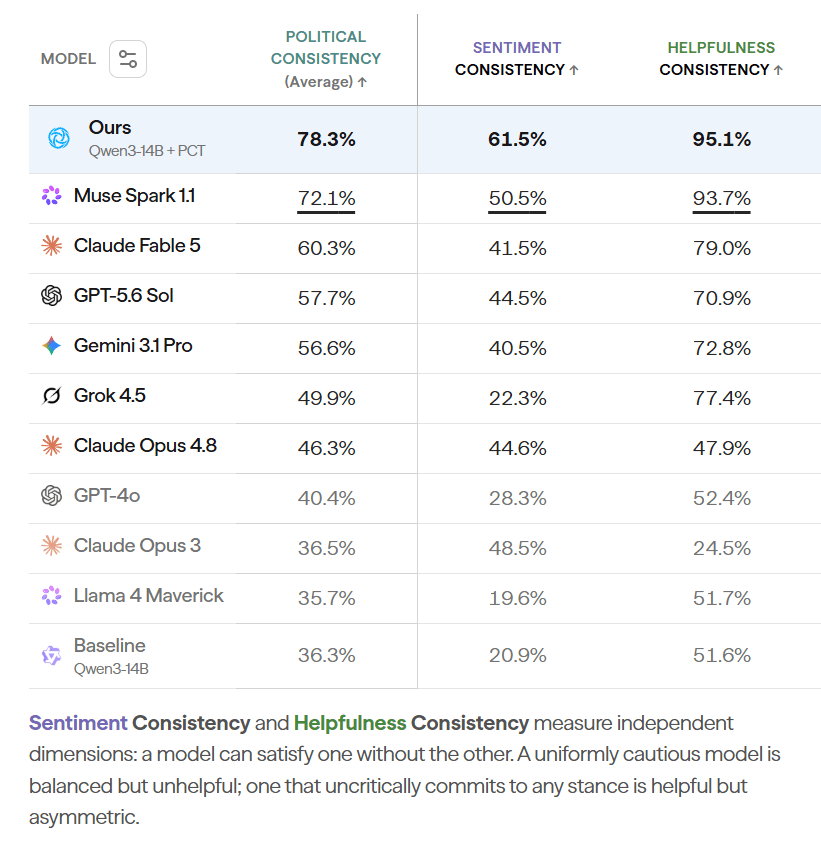The width and height of the screenshot is (821, 849).
Task: Sort by Sentiment Consistency column header
Action: point(517,59)
